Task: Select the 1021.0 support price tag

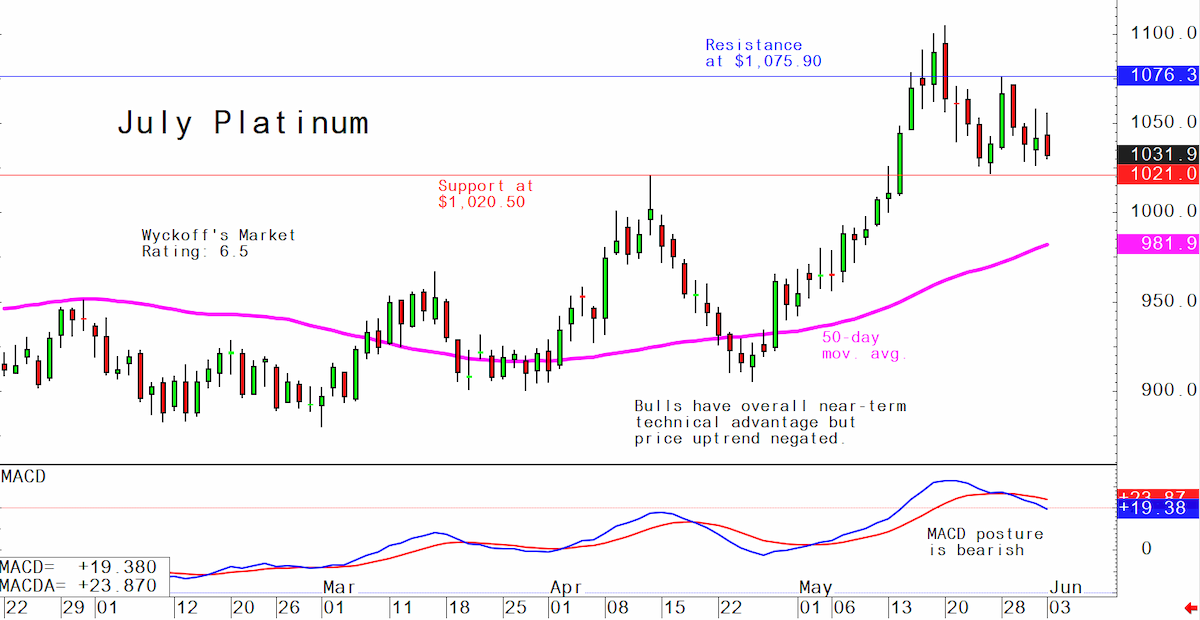Action: tap(1158, 174)
